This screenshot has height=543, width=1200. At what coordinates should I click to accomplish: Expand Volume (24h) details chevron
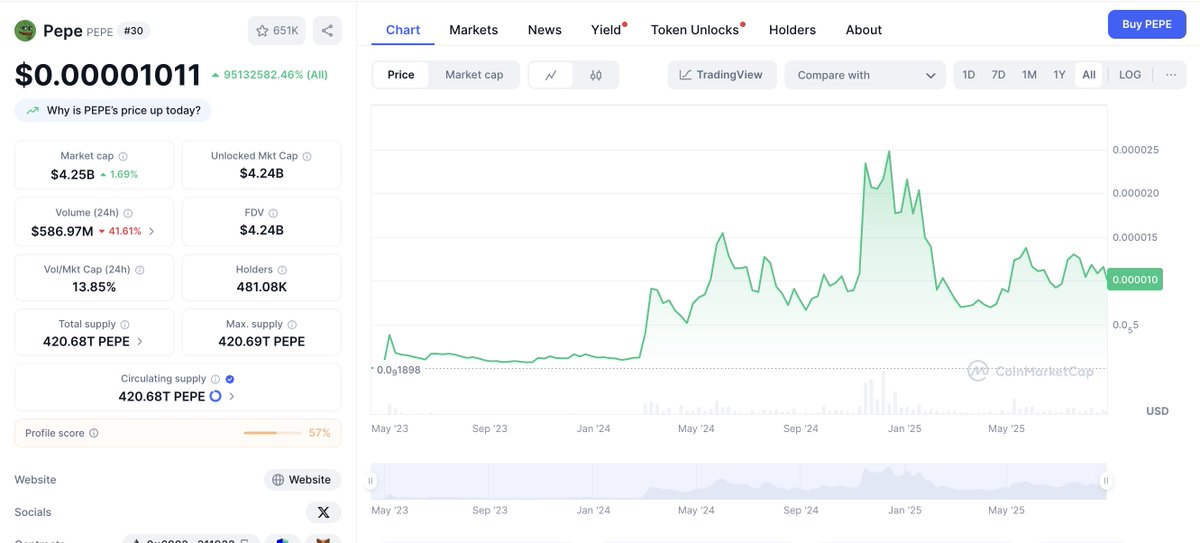pos(151,231)
